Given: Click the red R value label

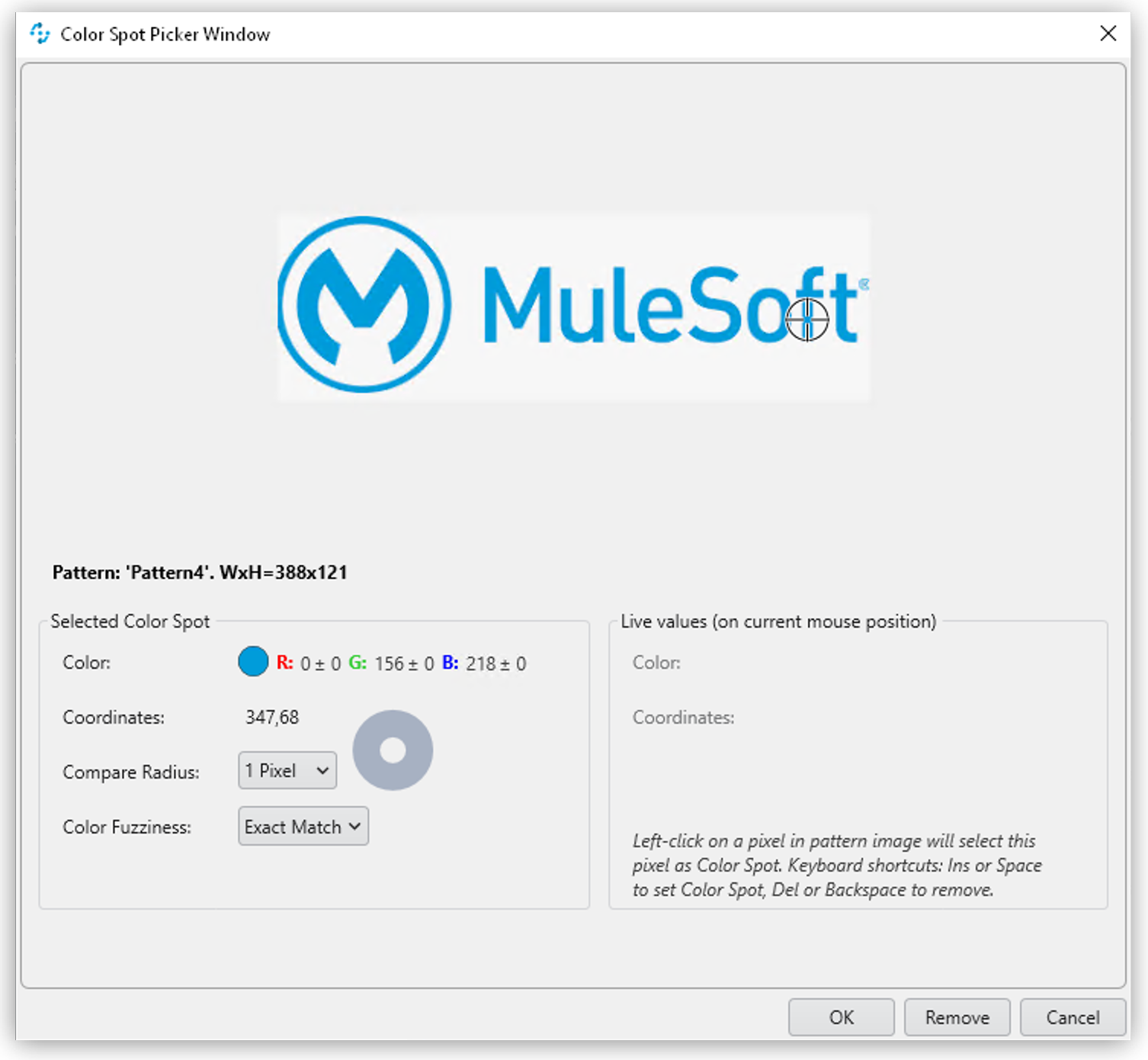Looking at the screenshot, I should click(284, 663).
